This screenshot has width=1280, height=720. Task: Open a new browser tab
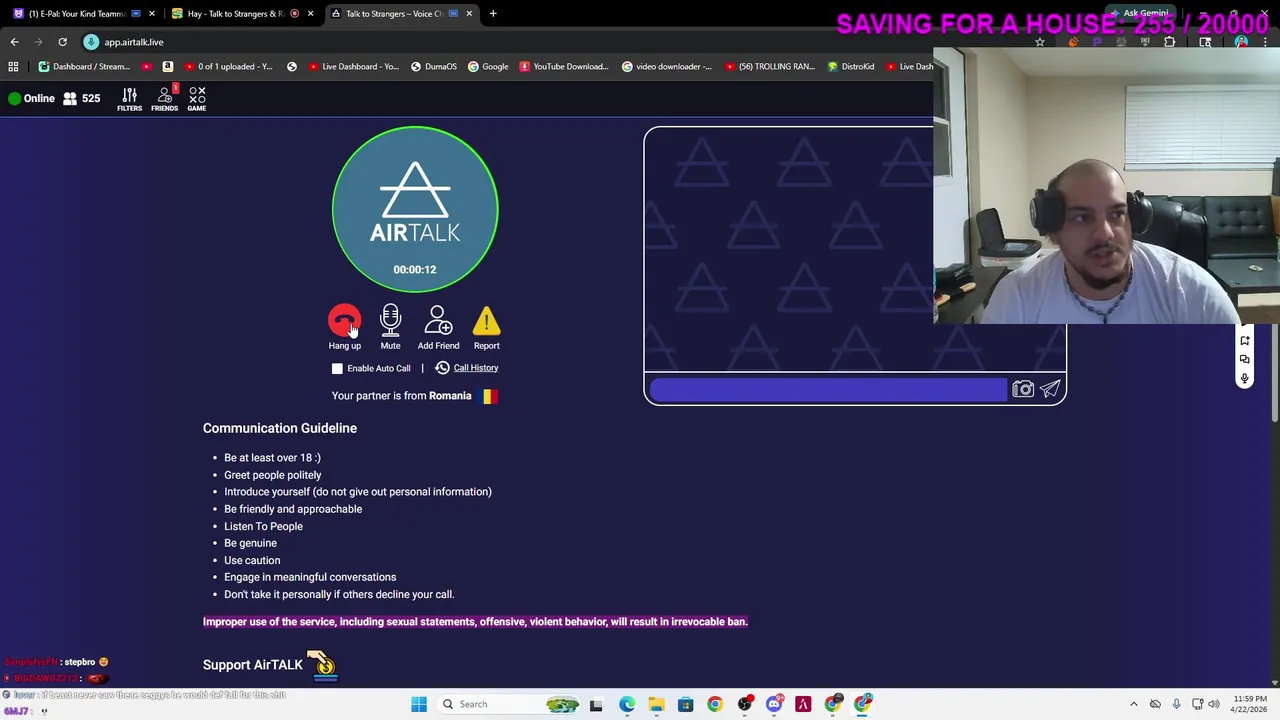coord(493,14)
